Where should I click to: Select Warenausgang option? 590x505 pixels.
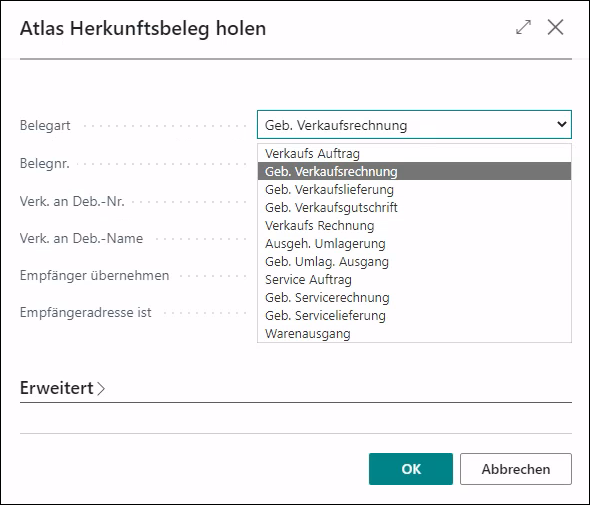[414, 334]
